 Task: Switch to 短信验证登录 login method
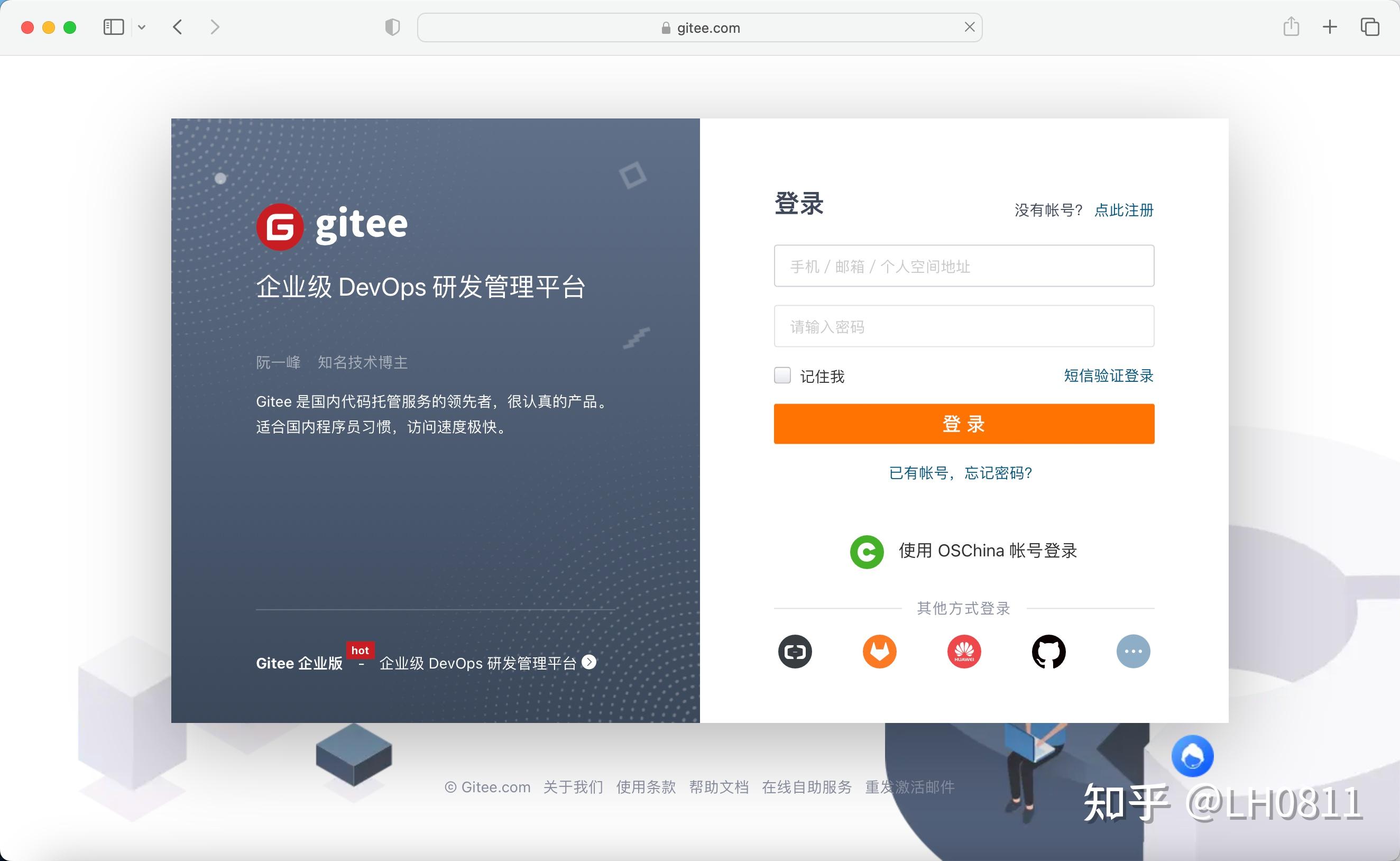click(x=1107, y=376)
